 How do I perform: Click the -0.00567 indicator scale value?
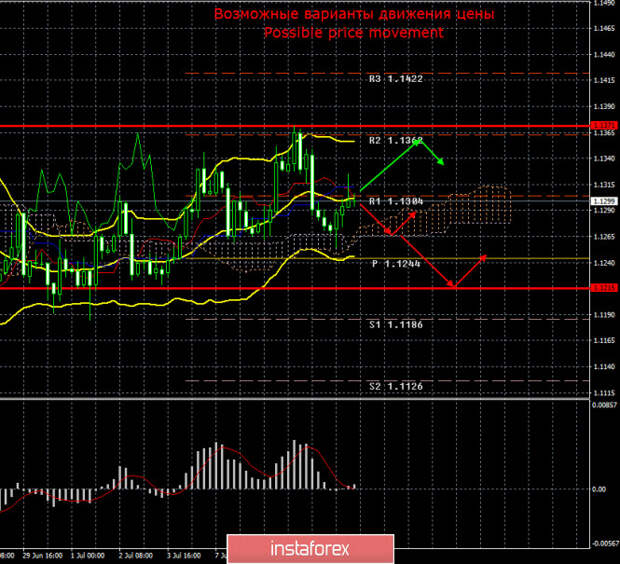pos(605,544)
